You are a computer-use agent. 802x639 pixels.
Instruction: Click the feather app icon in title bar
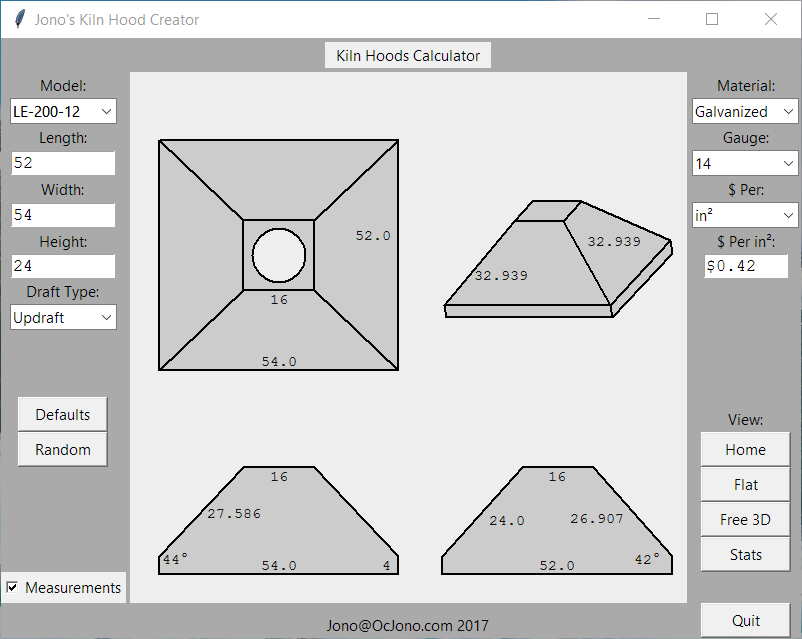[x=19, y=19]
